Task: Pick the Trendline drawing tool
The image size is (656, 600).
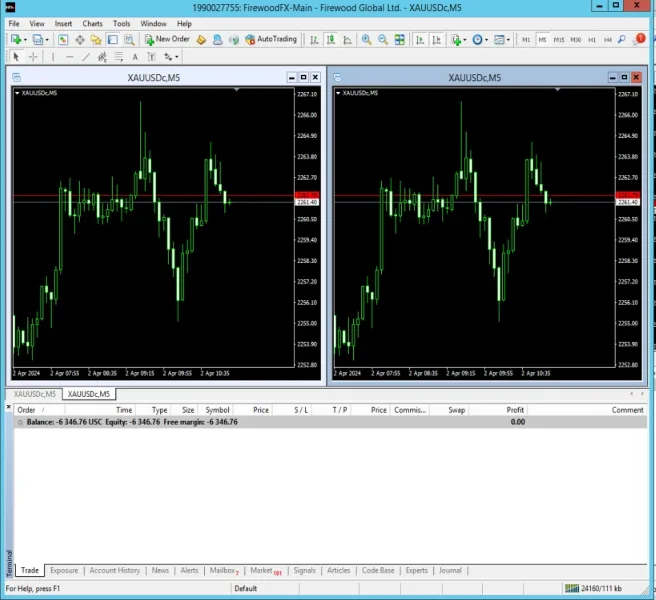Action: [x=87, y=57]
